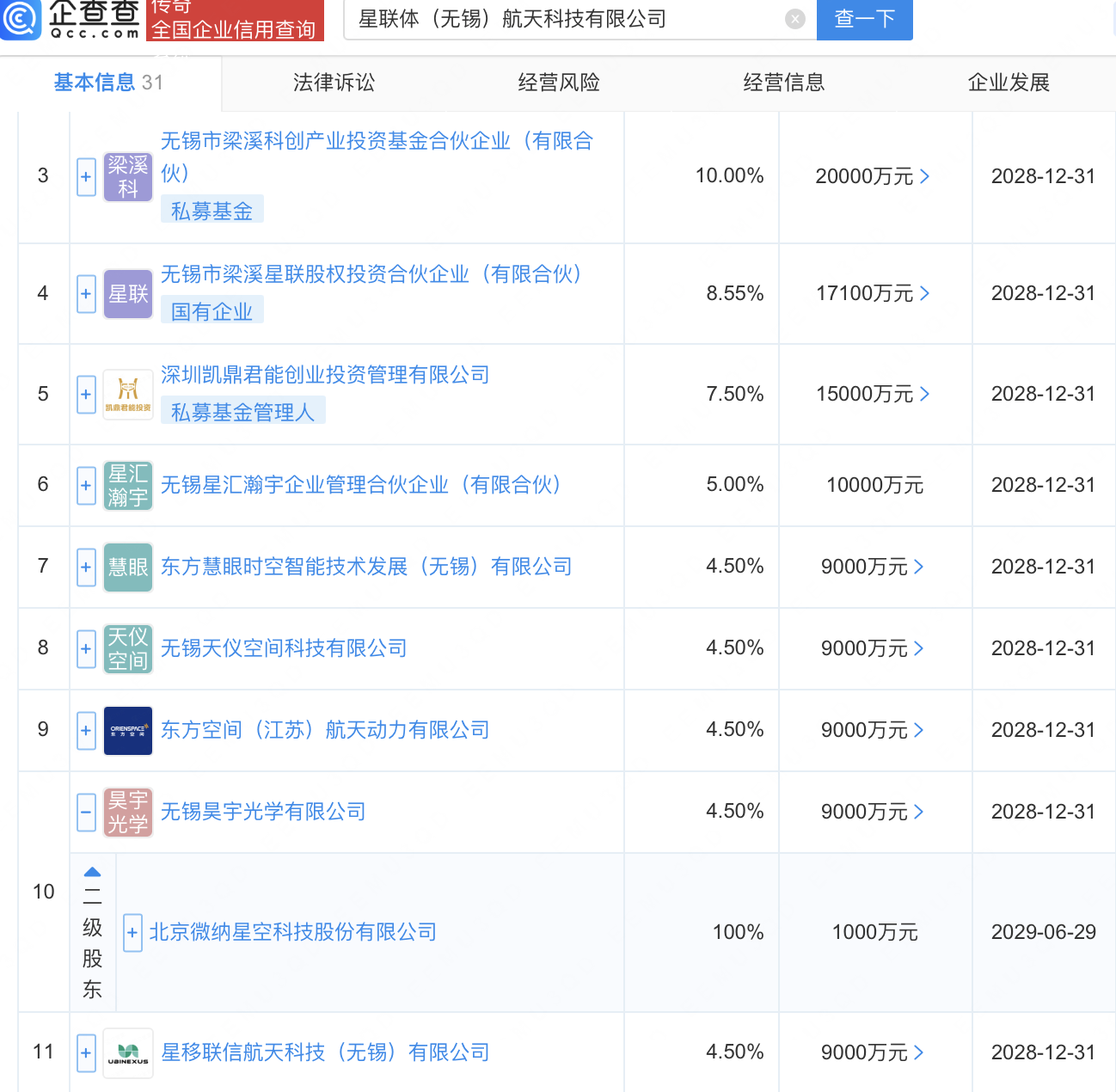Click the 查一下 search button
1116x1092 pixels.
pos(864,19)
